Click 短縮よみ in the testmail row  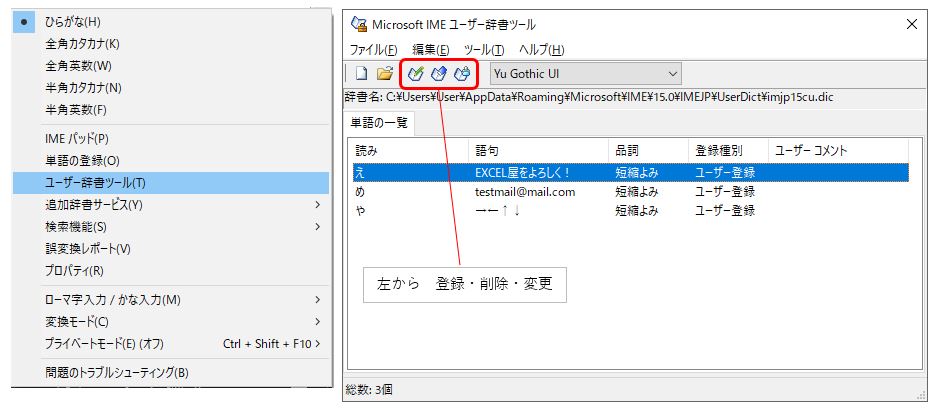(637, 192)
